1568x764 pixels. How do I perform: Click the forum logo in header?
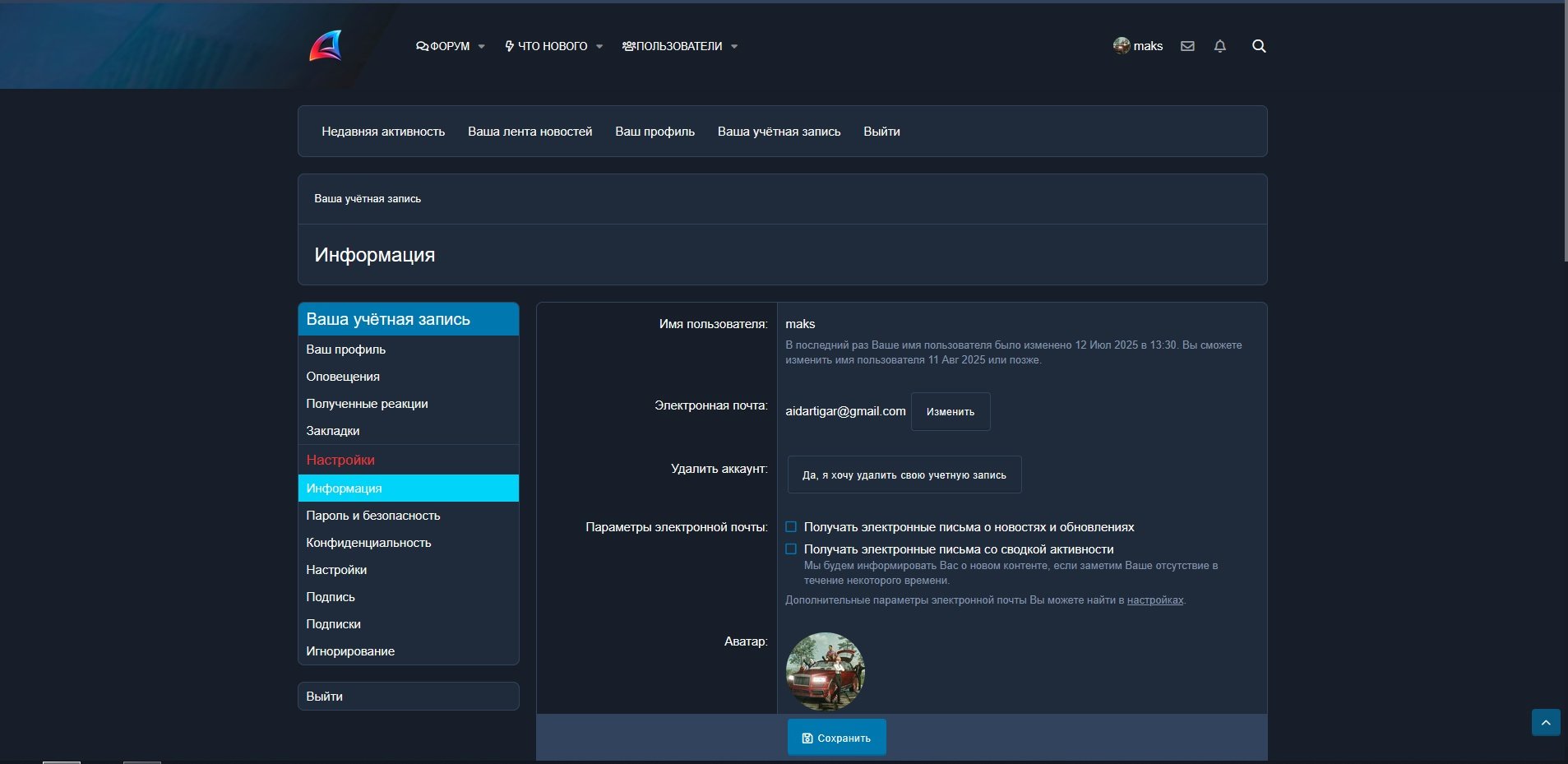click(x=326, y=46)
